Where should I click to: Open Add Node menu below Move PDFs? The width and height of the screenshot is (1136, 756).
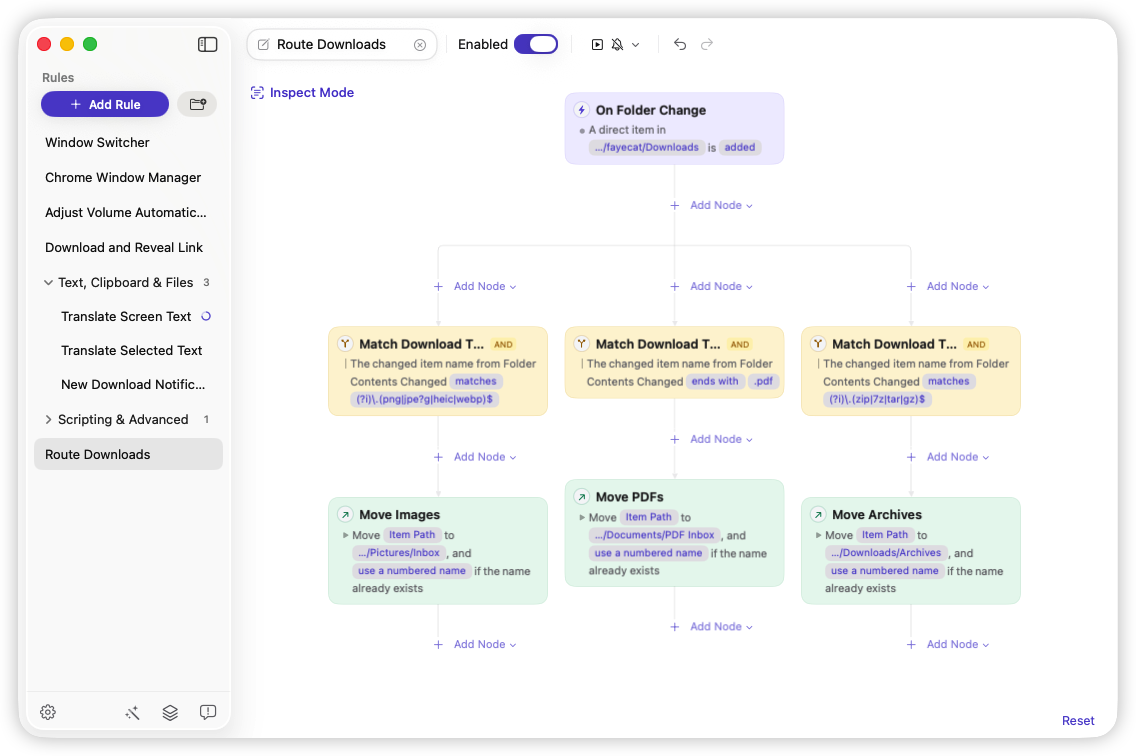coord(711,627)
